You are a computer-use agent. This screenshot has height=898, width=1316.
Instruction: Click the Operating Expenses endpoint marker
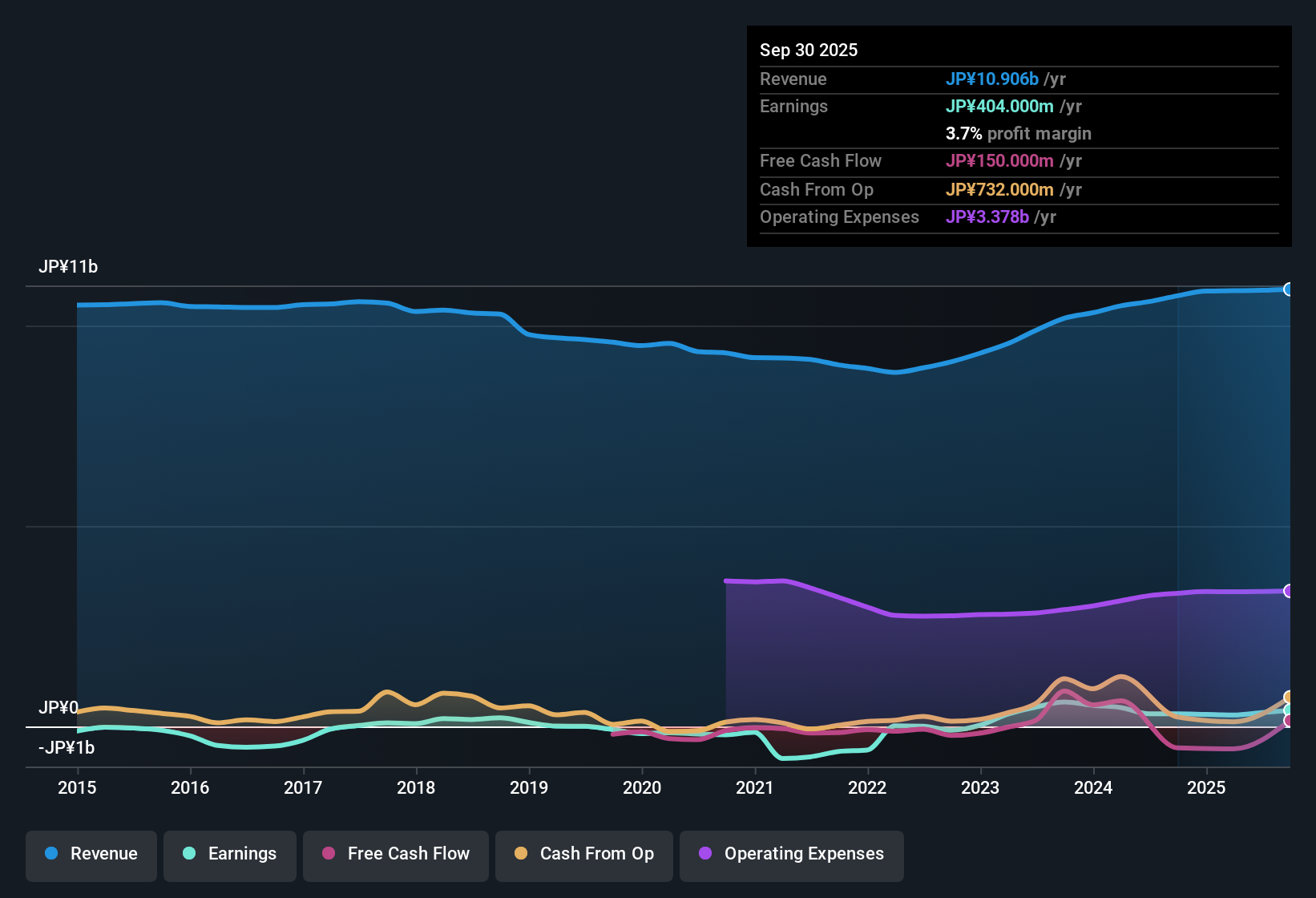pyautogui.click(x=1289, y=591)
